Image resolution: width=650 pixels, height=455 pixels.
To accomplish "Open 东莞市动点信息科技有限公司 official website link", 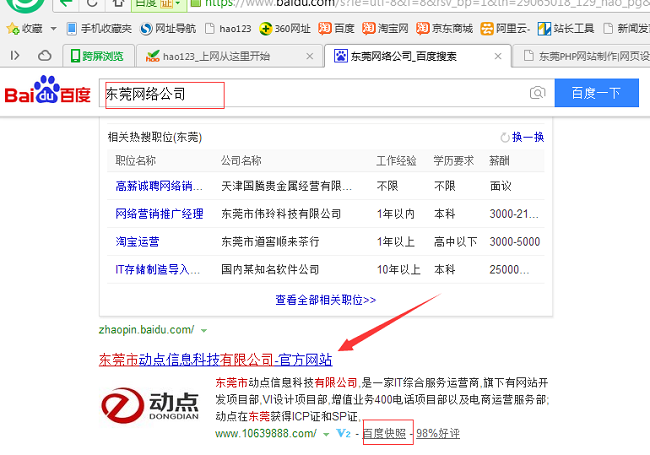I will point(215,359).
